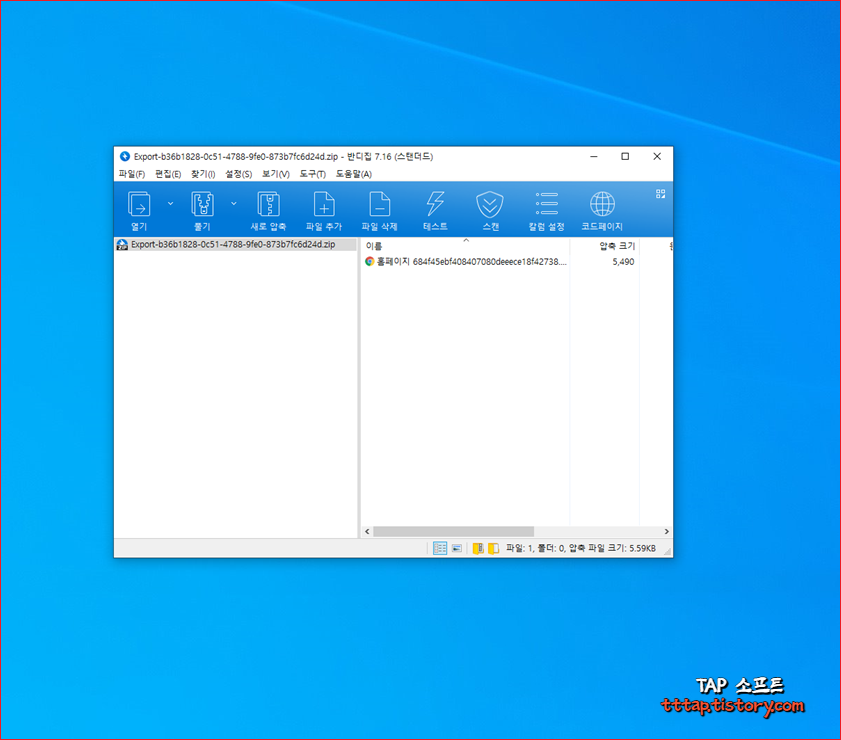Expand the dropdown arrow next to 열기
841x740 pixels.
(x=171, y=204)
